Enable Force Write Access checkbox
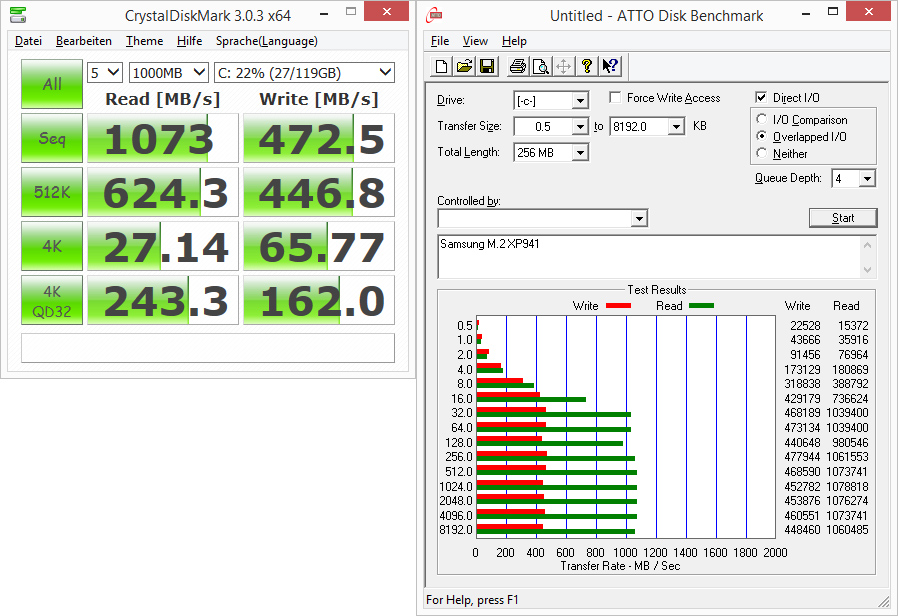Viewport: 898px width, 616px height. coord(615,98)
